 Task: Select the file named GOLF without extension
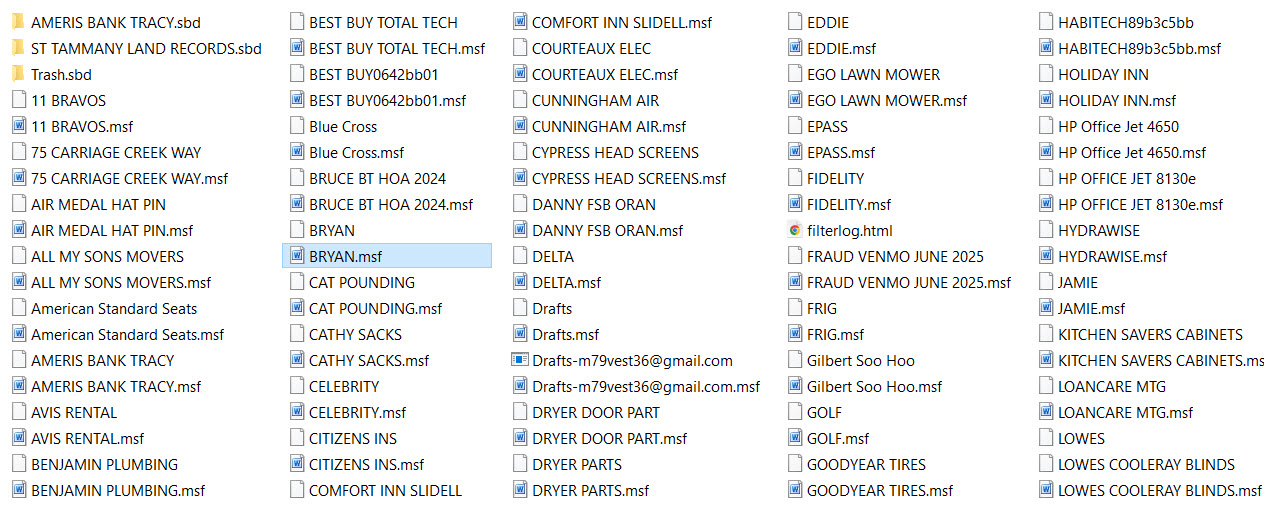pyautogui.click(x=825, y=412)
